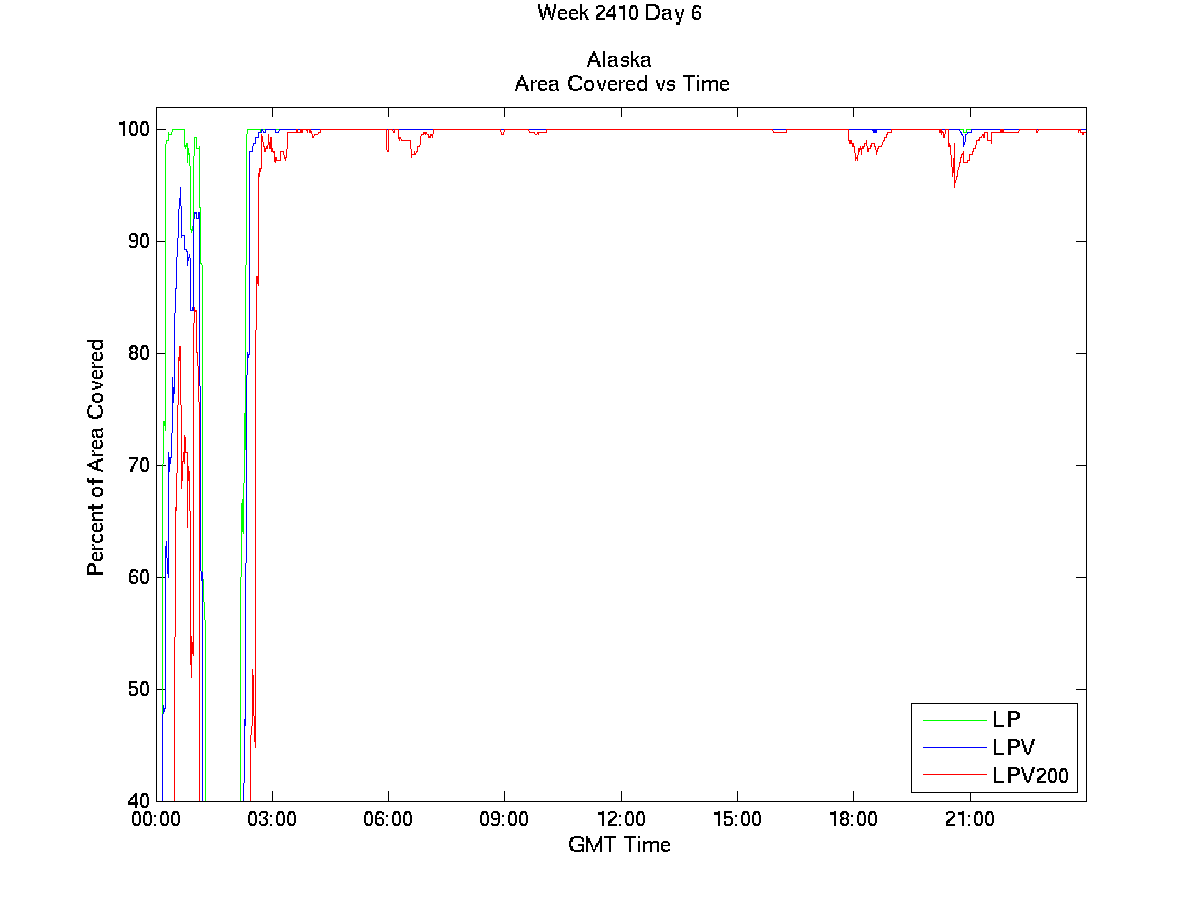
Task: Select the LPV legend label
Action: coord(1013,747)
